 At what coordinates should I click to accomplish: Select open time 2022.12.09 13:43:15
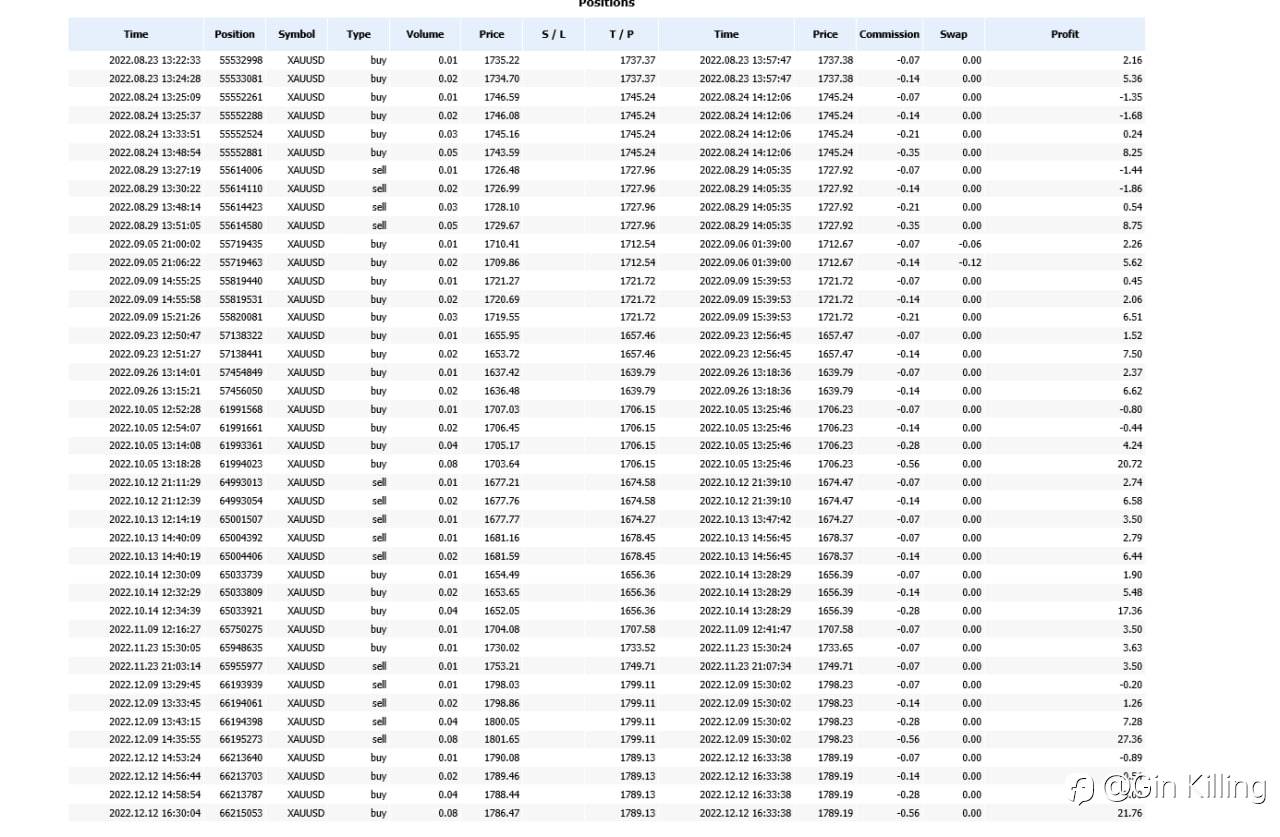155,721
